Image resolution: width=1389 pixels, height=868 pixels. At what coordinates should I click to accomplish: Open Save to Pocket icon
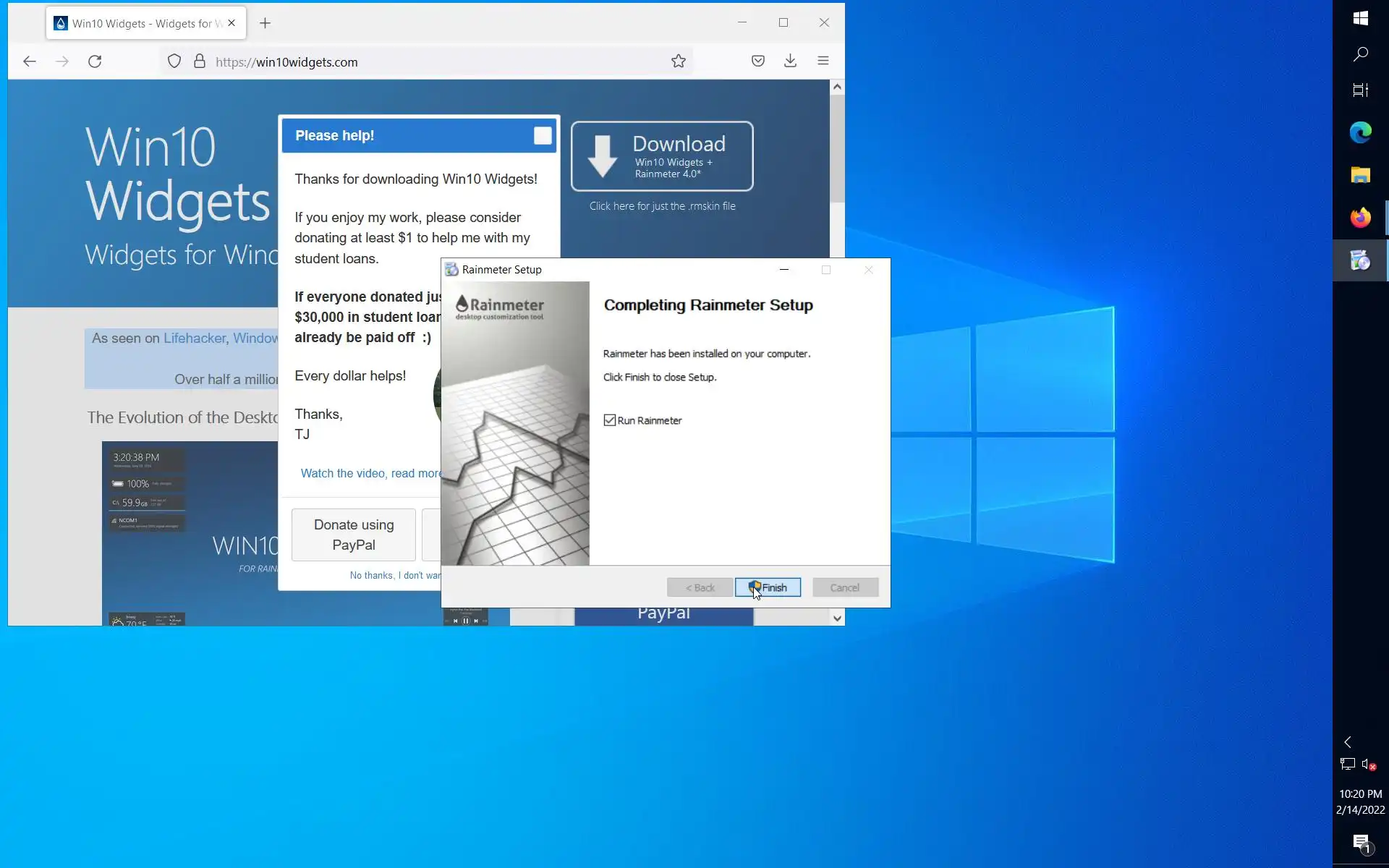point(757,61)
